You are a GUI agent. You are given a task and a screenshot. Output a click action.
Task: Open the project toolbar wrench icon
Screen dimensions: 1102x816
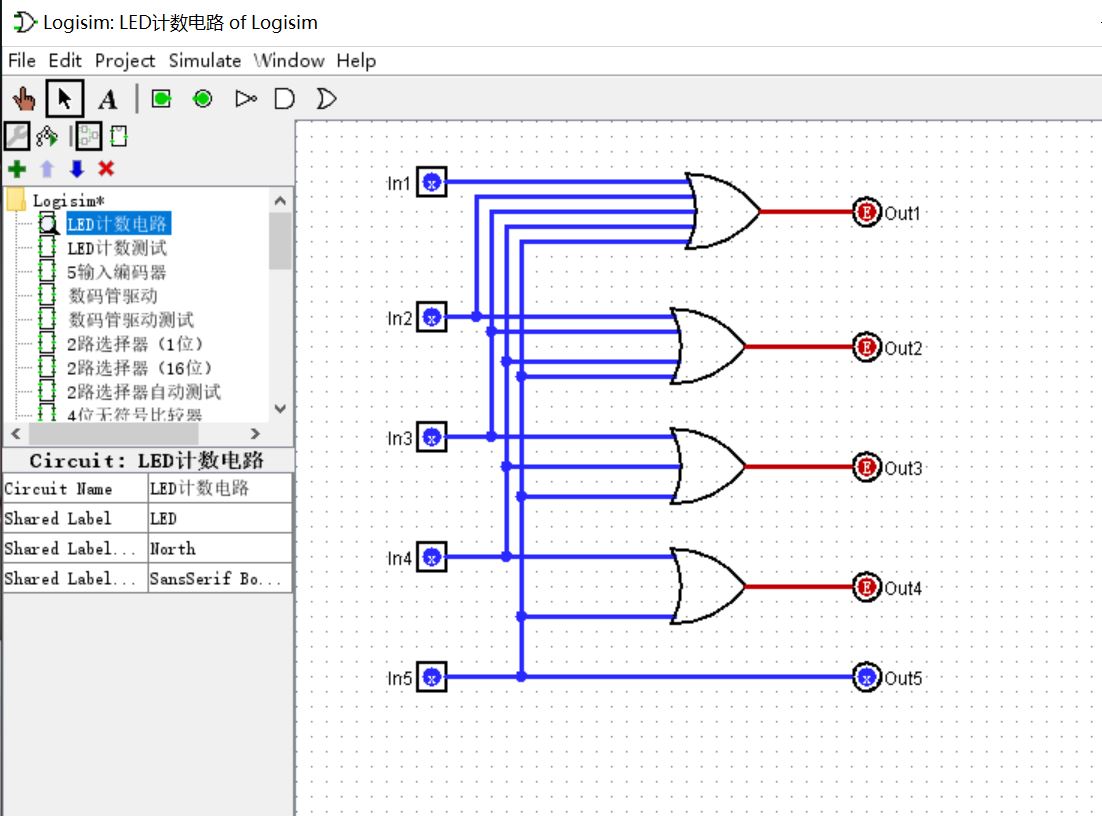pos(15,135)
